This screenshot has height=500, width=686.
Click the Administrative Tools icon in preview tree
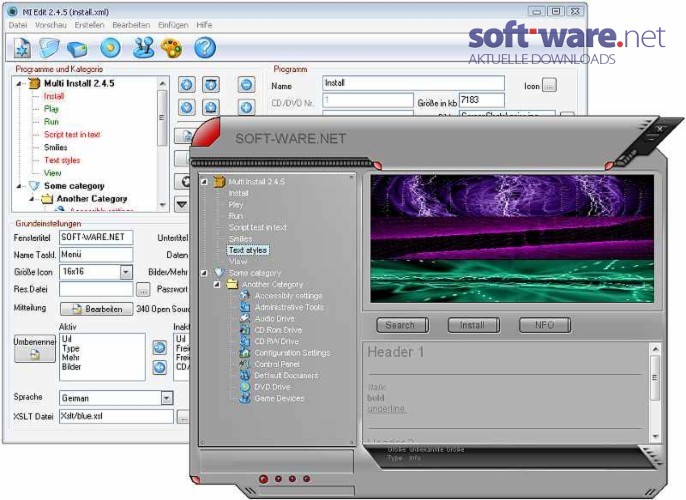pos(245,307)
